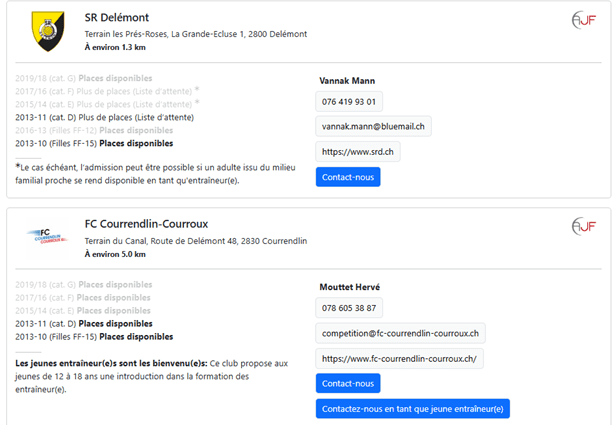613x425 pixels.
Task: Click address Terrain du Canal, Courrendlin
Action: tap(196, 241)
